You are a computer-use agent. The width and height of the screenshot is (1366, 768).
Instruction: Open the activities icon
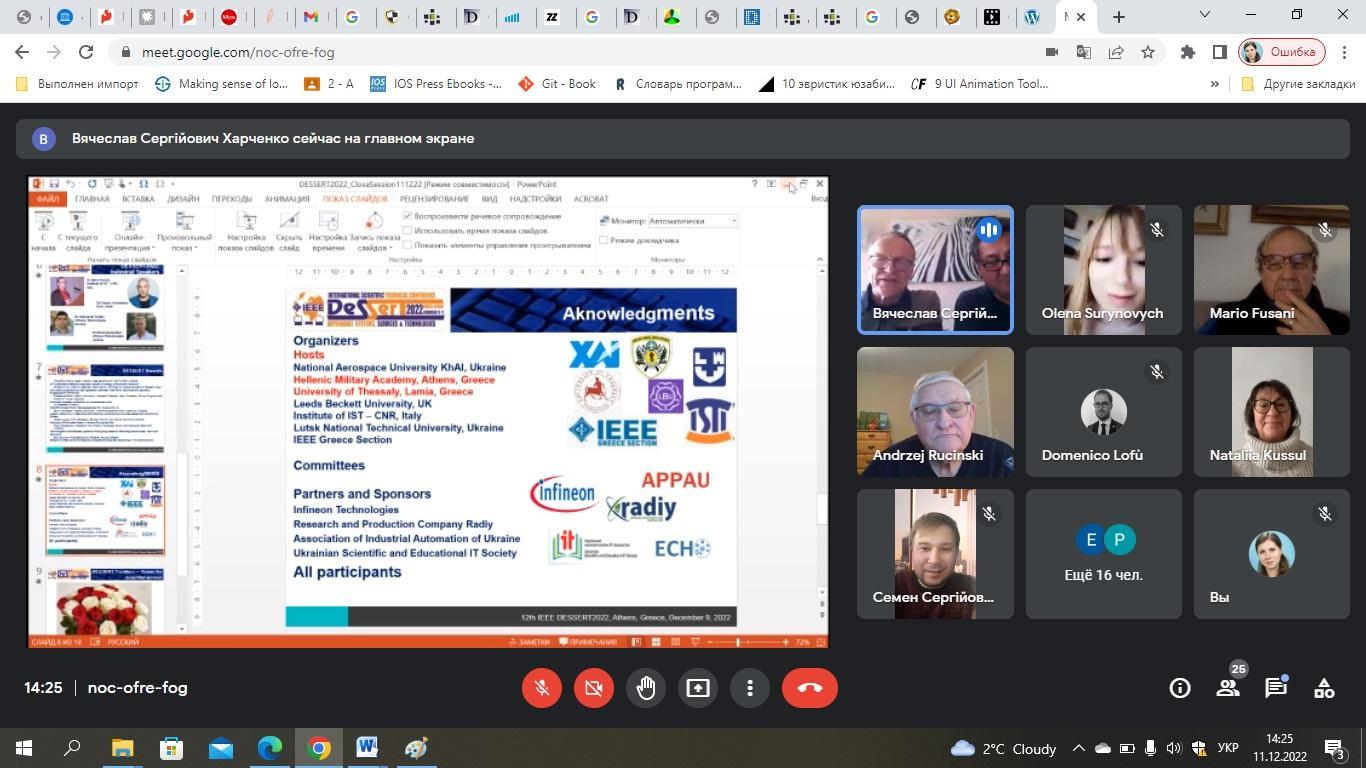coord(1324,688)
